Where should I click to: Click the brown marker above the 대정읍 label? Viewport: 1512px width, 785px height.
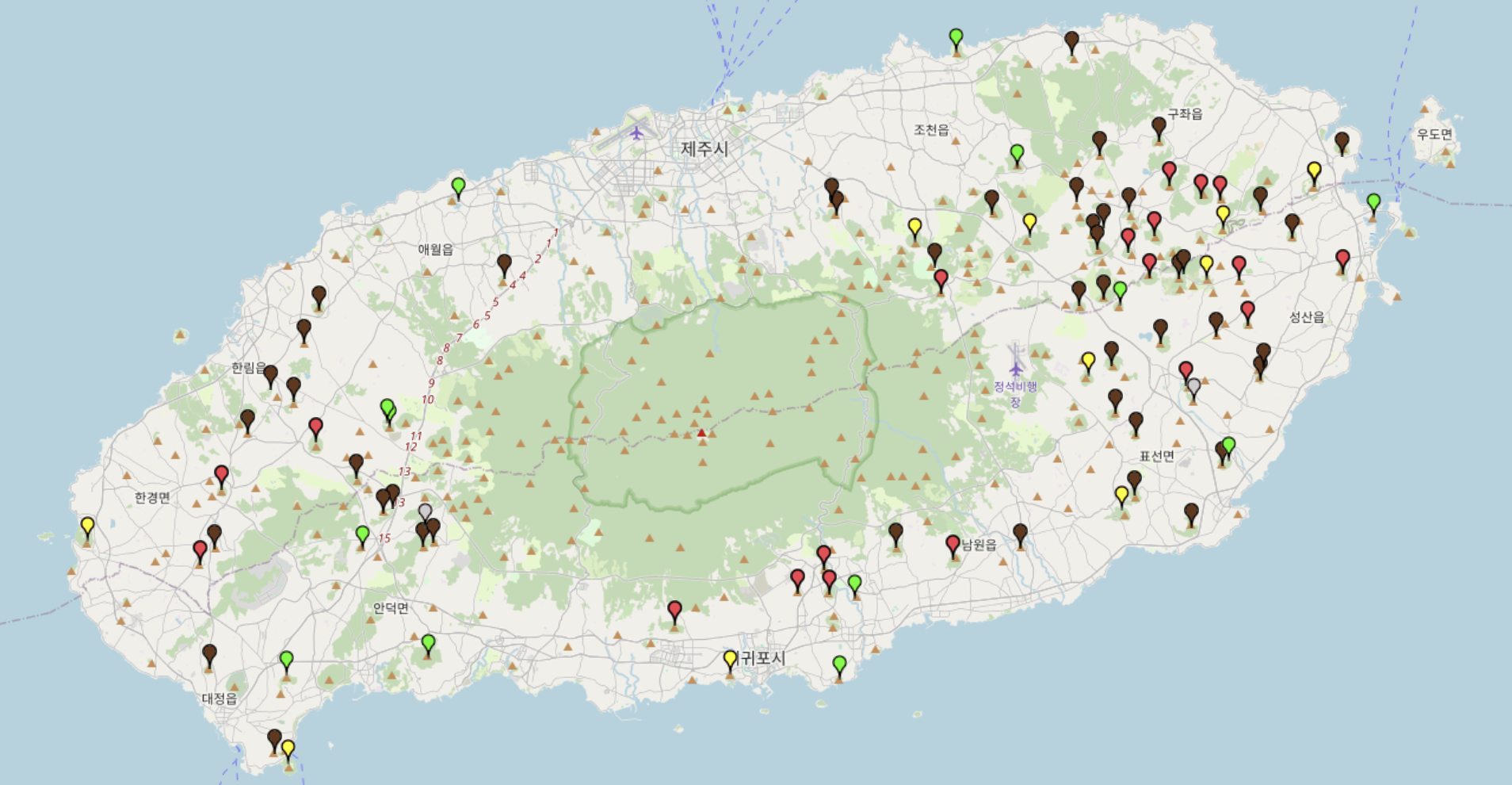click(x=209, y=654)
